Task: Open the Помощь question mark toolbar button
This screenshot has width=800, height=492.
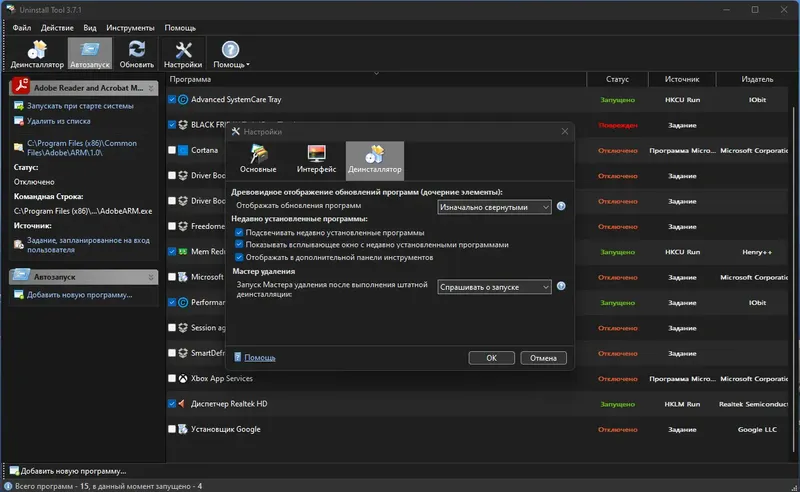Action: pos(231,54)
